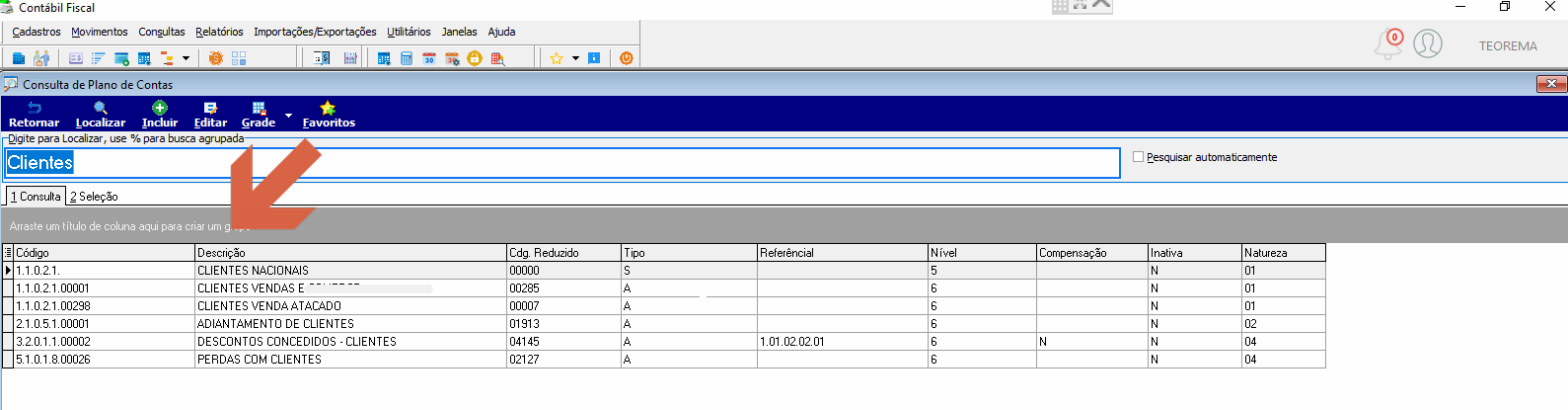The image size is (1568, 410).
Task: Click the card with green plus icon
Action: pos(121,58)
